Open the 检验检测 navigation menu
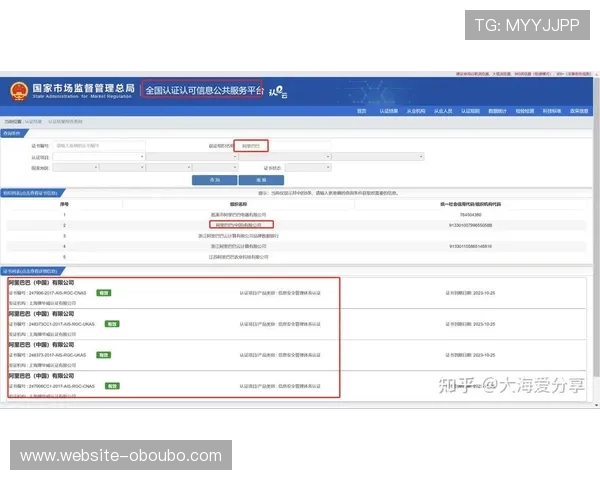 coord(525,111)
